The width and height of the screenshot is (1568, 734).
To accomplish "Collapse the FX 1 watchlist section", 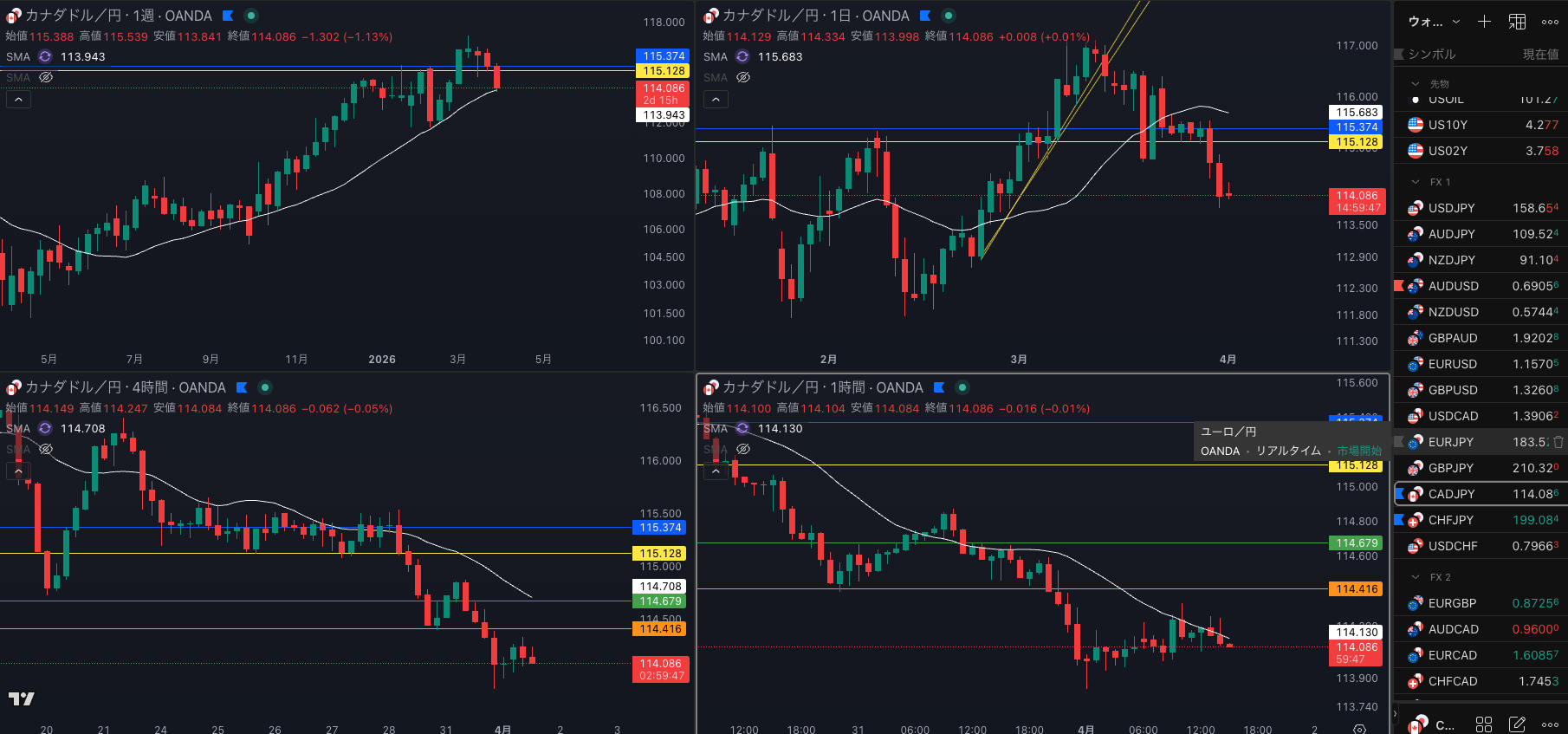I will [1416, 182].
